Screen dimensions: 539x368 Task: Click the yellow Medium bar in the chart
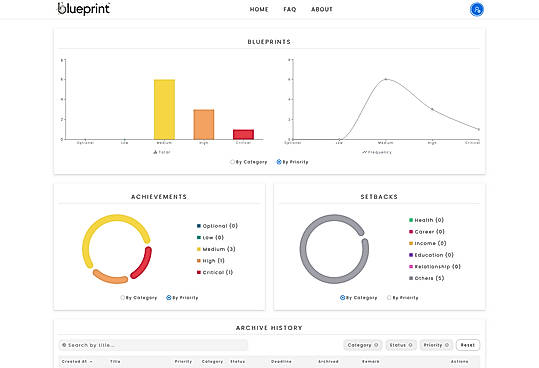tap(164, 110)
